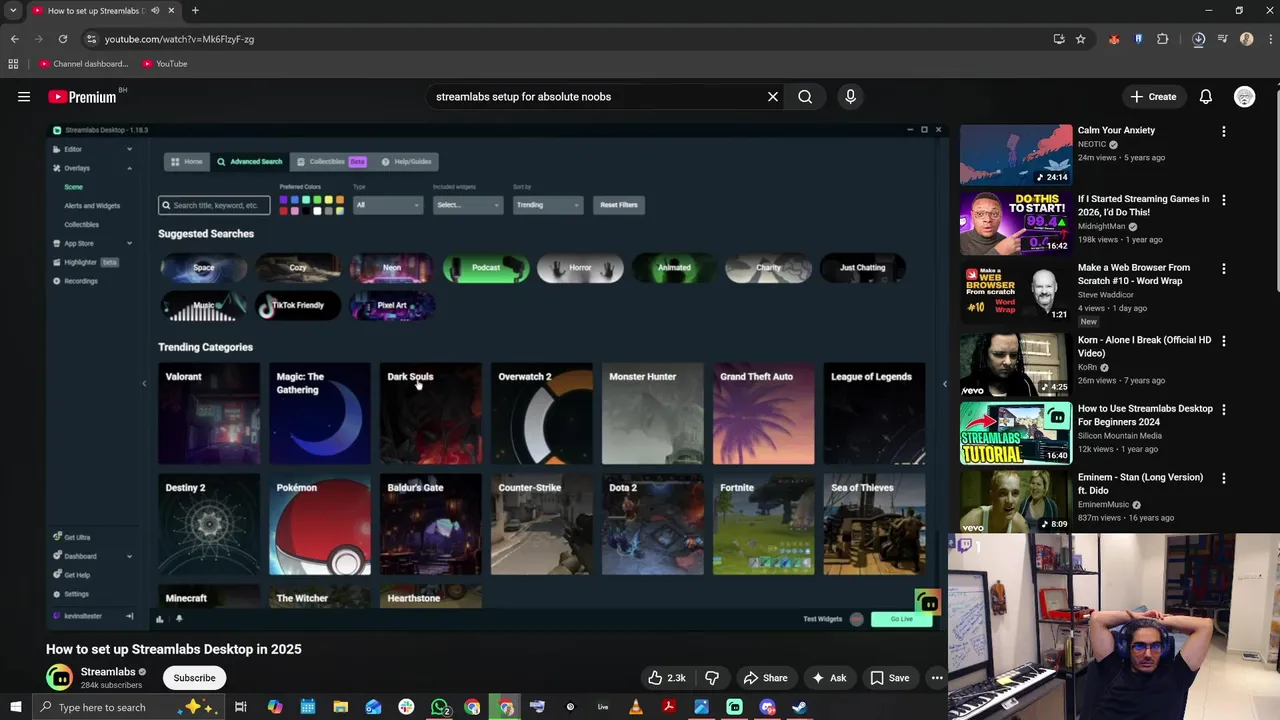Reload the page in Chrome
1280x720 pixels.
(62, 39)
